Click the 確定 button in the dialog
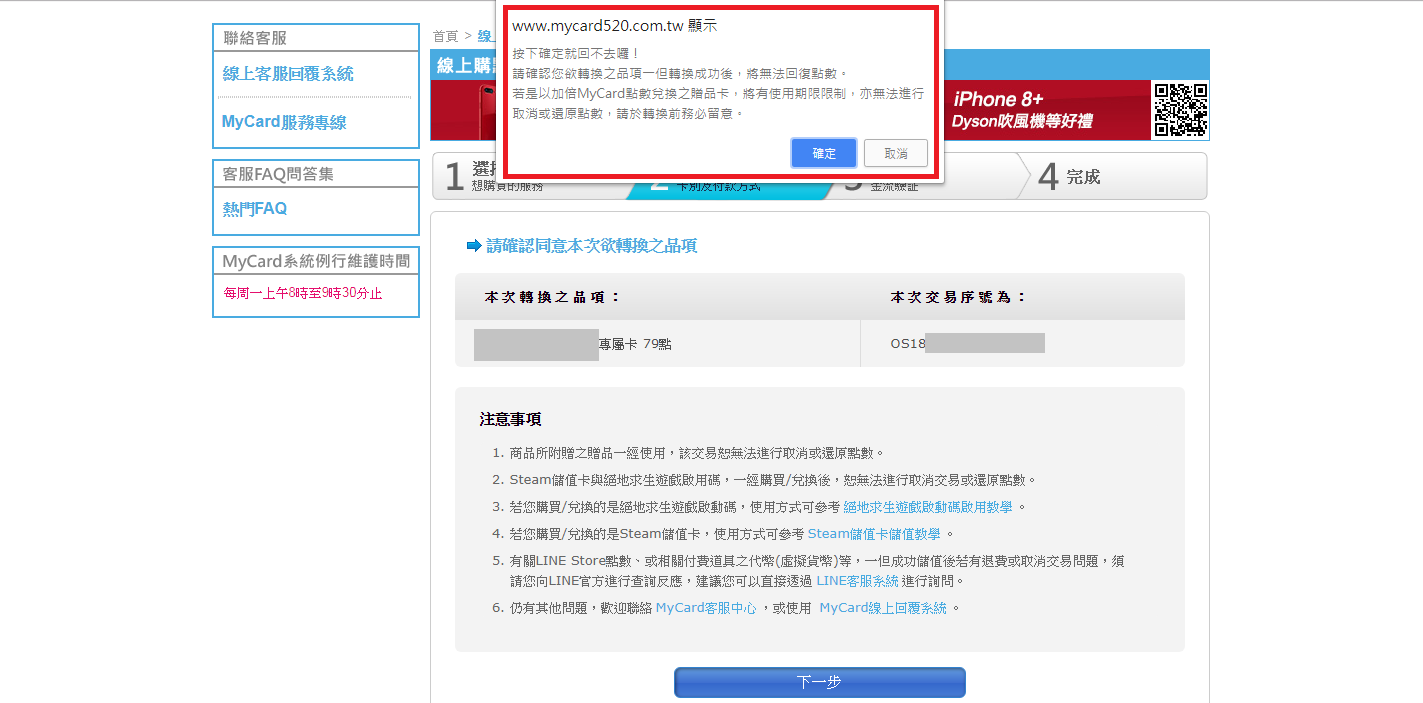1423x703 pixels. [823, 153]
